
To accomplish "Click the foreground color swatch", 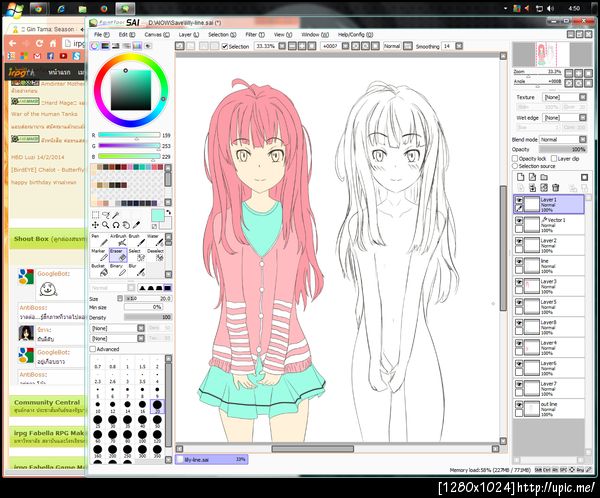I will (x=157, y=216).
